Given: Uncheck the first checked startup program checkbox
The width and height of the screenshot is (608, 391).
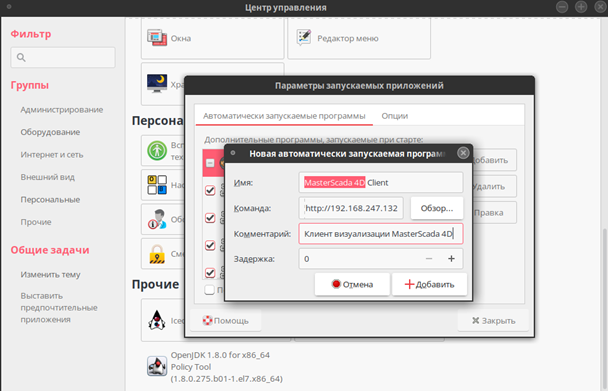Looking at the screenshot, I should 210,190.
